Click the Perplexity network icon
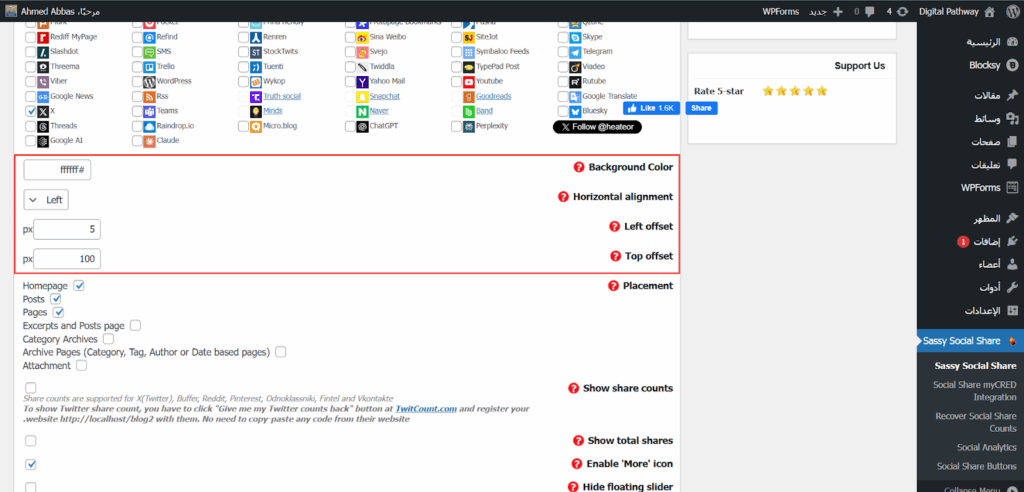This screenshot has width=1024, height=492. pyautogui.click(x=469, y=126)
